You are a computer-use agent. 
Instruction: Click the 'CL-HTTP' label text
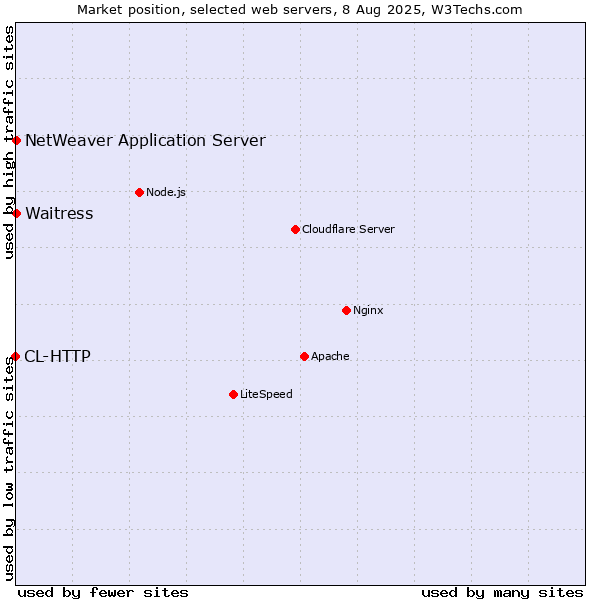[x=57, y=357]
